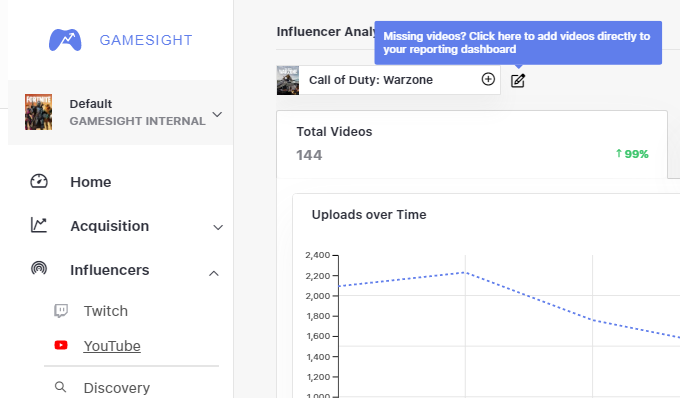The image size is (680, 398).
Task: Open the YouTube influencer link
Action: 112,346
